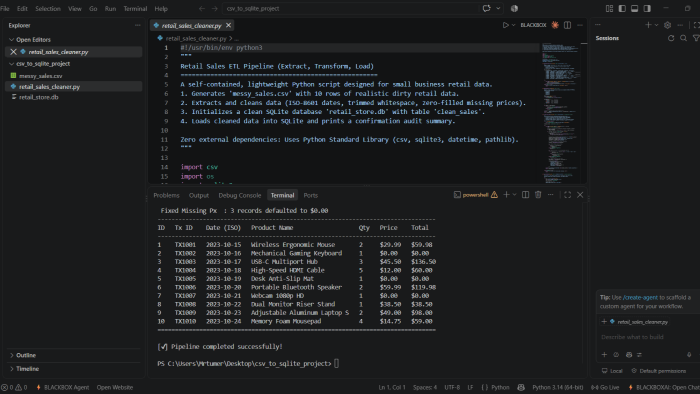This screenshot has width=700, height=394.
Task: Click the round globe icon in title bar
Action: point(514,8)
